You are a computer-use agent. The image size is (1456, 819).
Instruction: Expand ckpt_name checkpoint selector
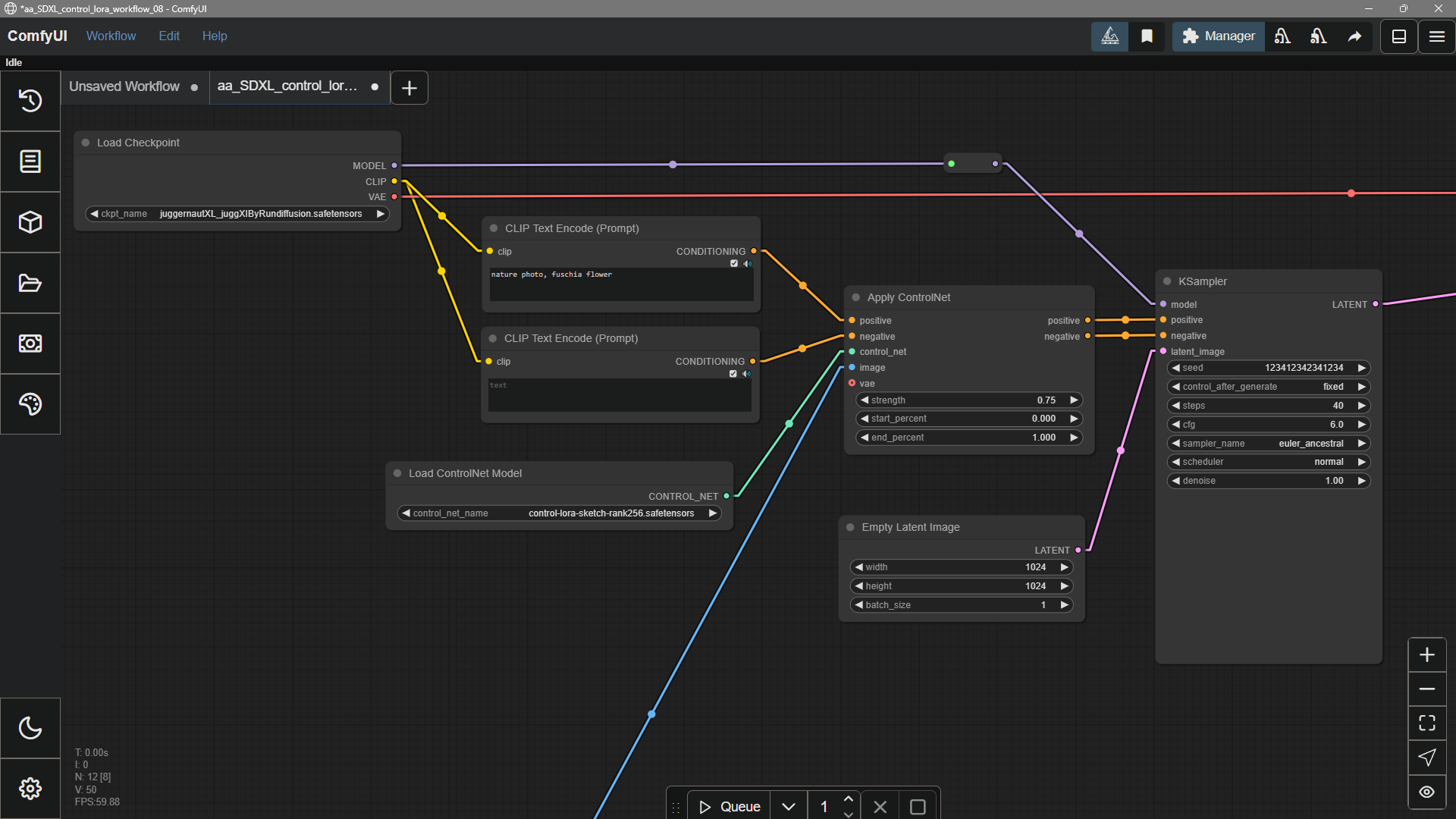tap(237, 214)
